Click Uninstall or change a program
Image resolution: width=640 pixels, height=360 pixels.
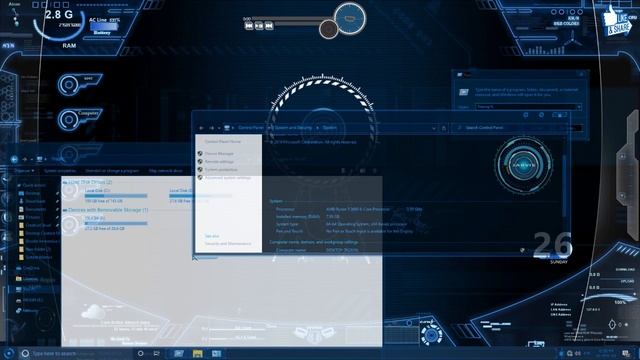tap(112, 171)
